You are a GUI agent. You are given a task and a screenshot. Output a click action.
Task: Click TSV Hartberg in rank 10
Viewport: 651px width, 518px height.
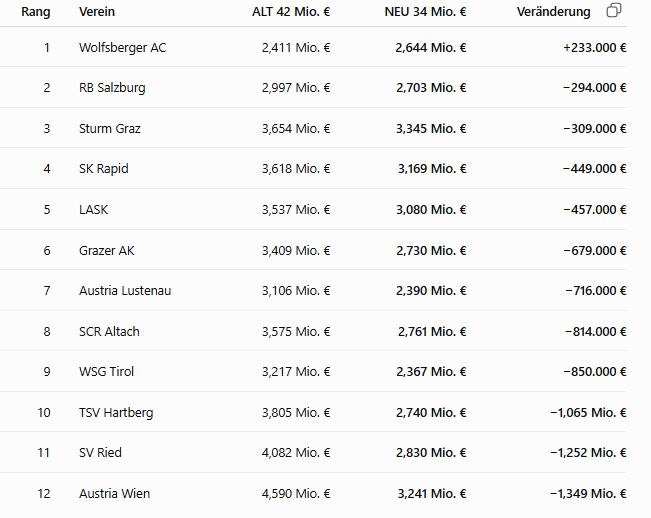[x=116, y=413]
